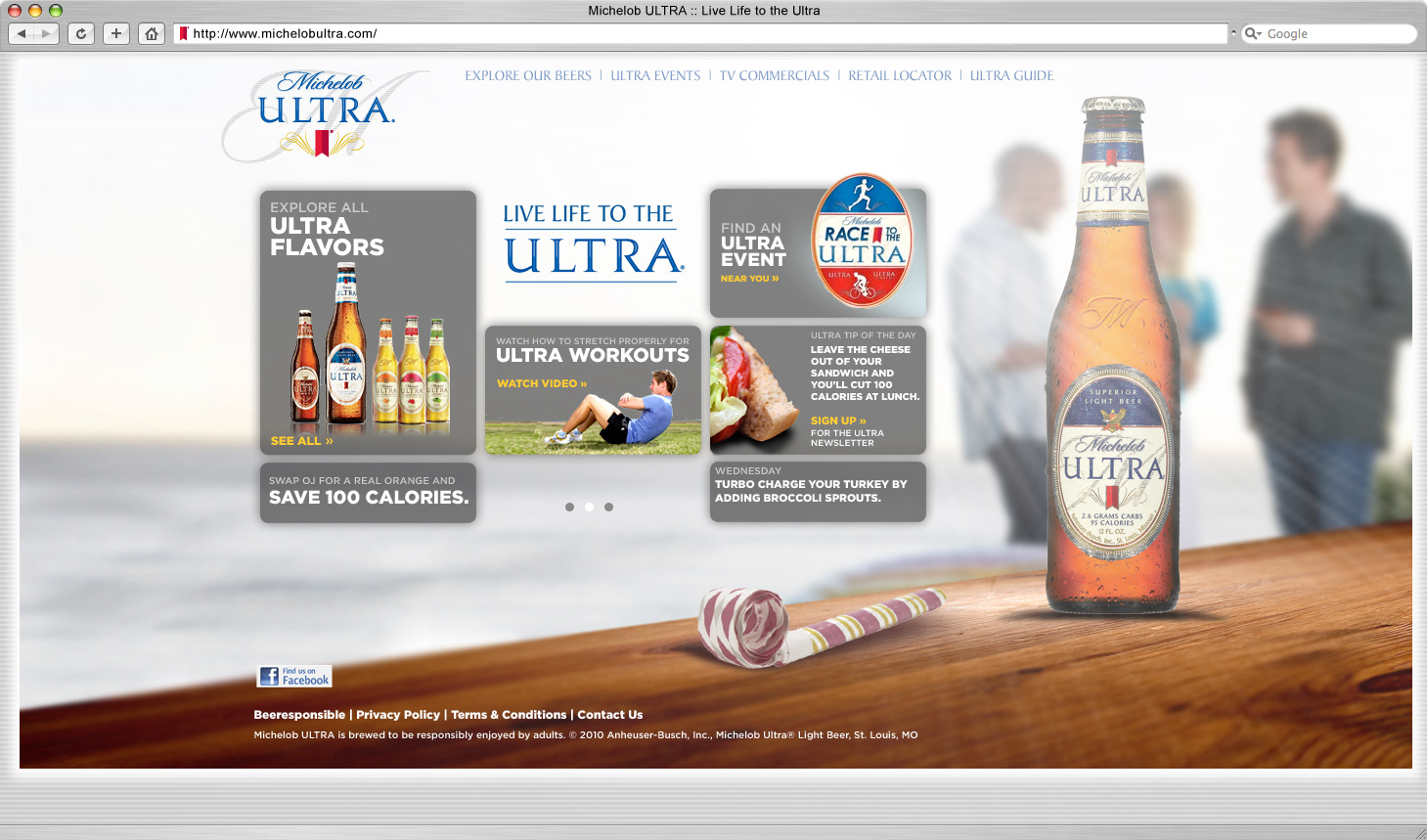The height and width of the screenshot is (840, 1427).
Task: Focus the URL address field
Action: [700, 33]
